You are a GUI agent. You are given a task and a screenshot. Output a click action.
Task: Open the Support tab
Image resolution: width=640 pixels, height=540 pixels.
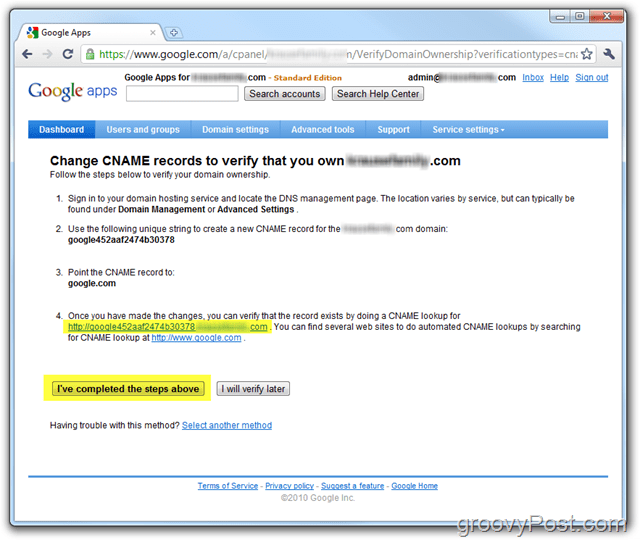(393, 129)
